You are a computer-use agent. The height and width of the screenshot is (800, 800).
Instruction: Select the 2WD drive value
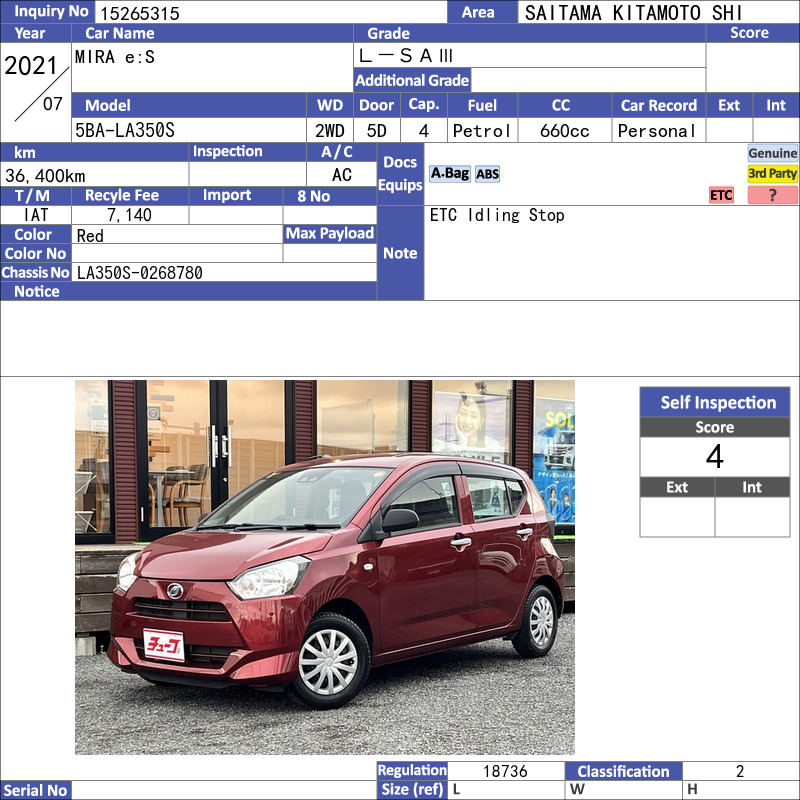point(330,131)
